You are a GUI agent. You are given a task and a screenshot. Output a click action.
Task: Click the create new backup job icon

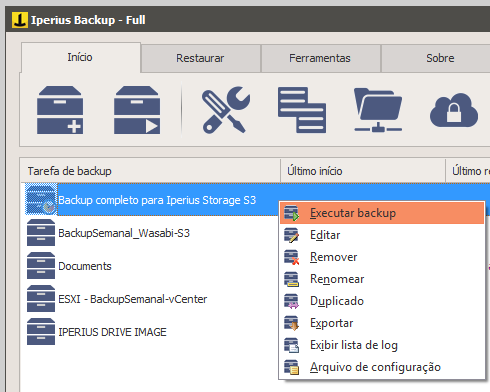[60, 110]
